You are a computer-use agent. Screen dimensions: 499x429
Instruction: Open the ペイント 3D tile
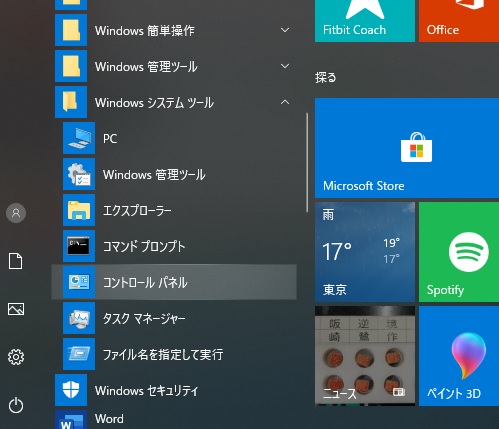(x=459, y=356)
